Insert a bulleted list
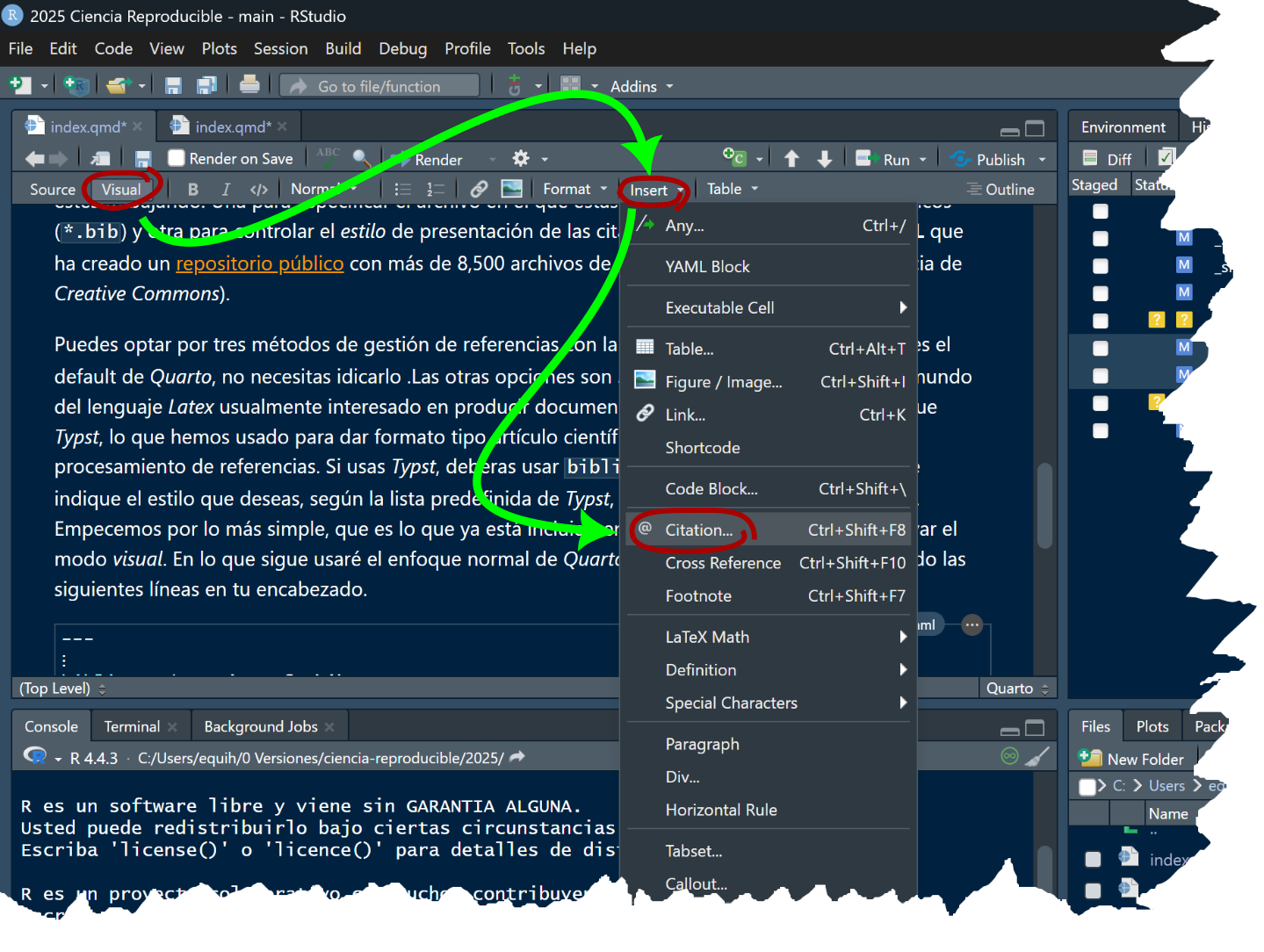The height and width of the screenshot is (952, 1264). coord(402,190)
